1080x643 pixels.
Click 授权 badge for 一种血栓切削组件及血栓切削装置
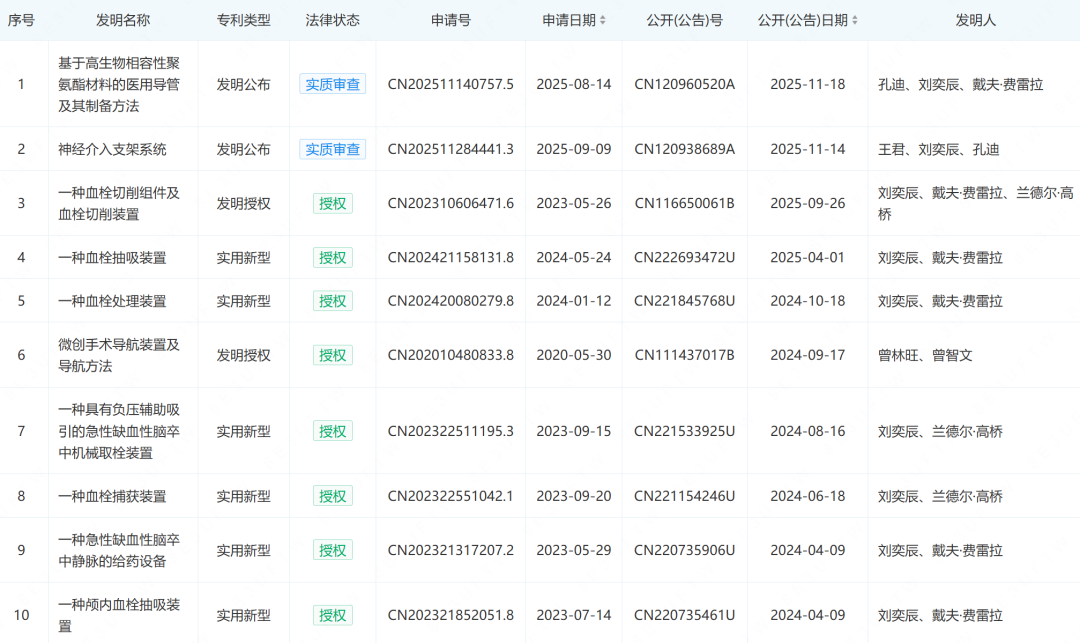coord(332,203)
